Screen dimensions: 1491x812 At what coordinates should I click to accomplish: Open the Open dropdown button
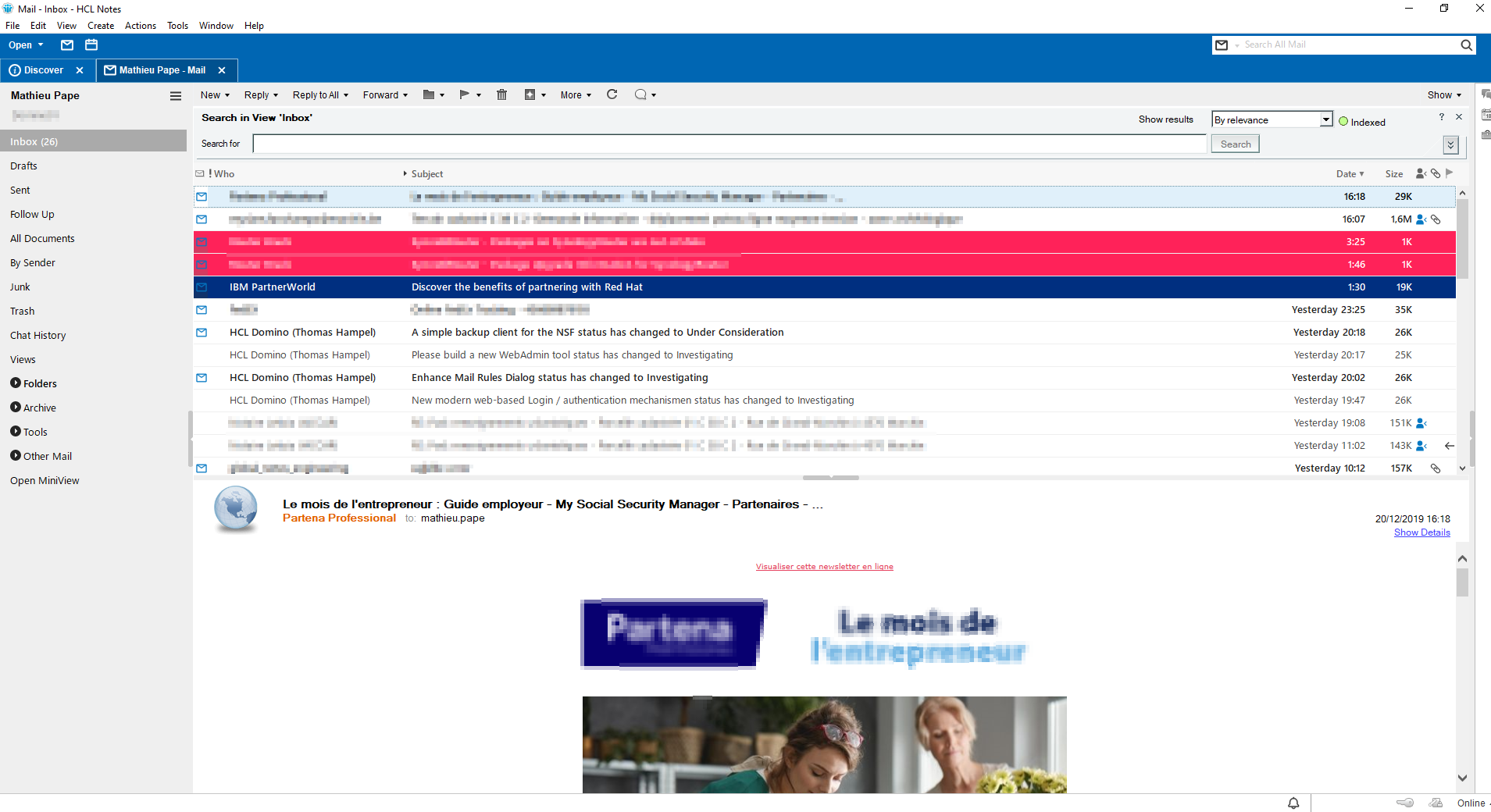(x=26, y=45)
